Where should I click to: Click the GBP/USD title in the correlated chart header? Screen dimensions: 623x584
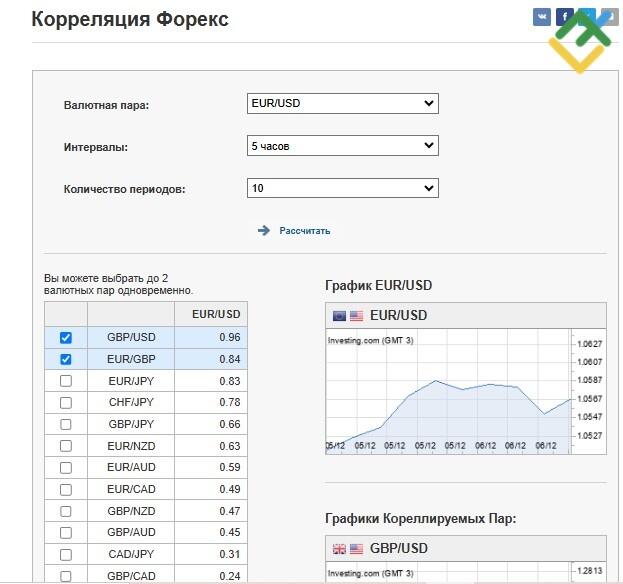(399, 549)
